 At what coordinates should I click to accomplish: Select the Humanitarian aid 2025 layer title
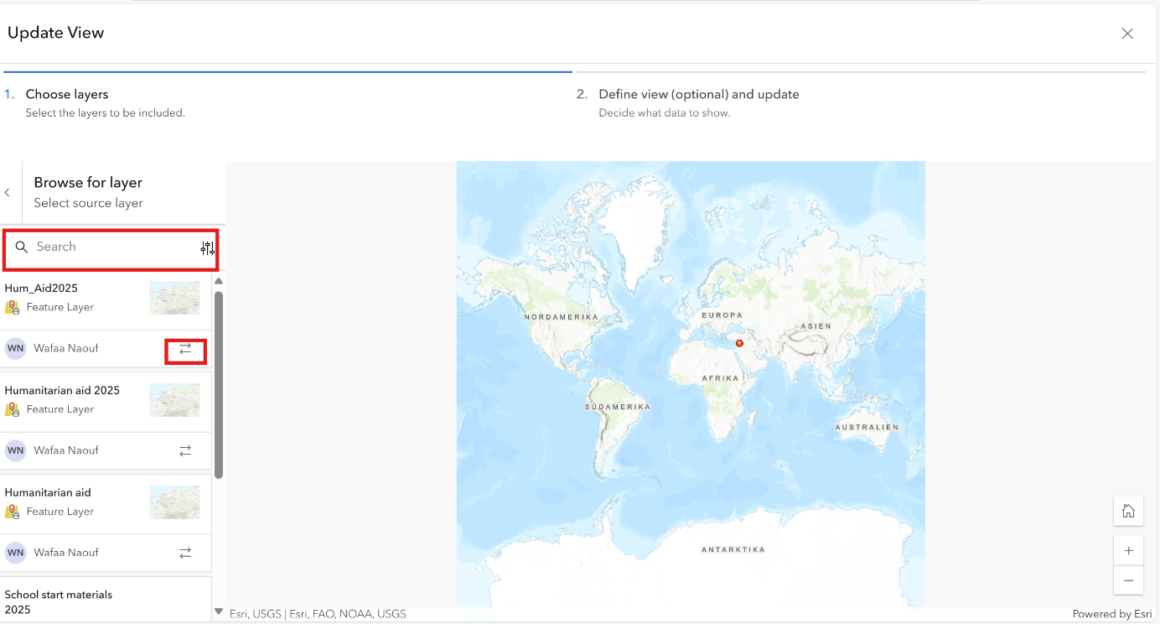point(62,390)
